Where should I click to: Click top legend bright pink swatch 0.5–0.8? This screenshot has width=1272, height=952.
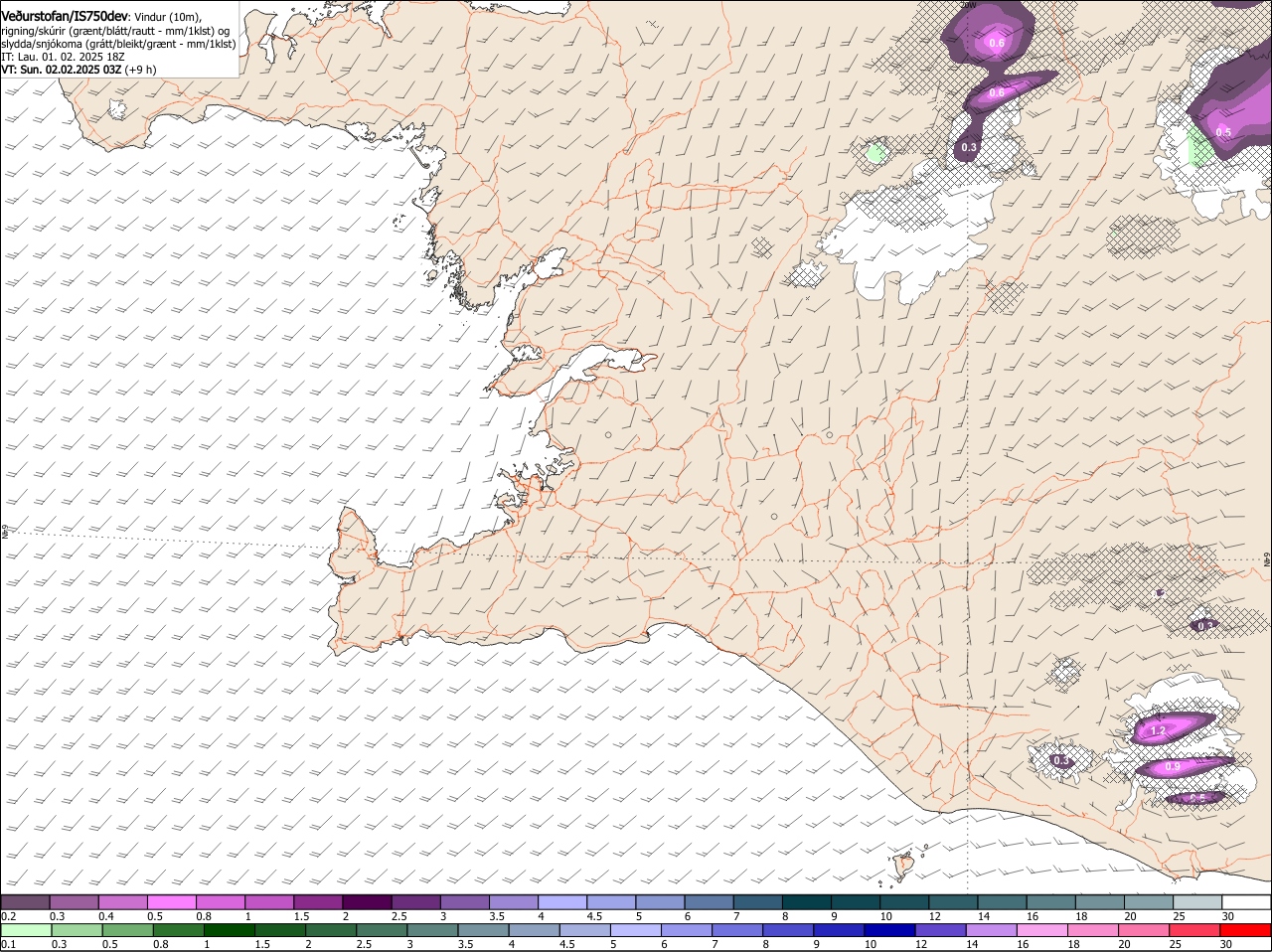click(171, 902)
